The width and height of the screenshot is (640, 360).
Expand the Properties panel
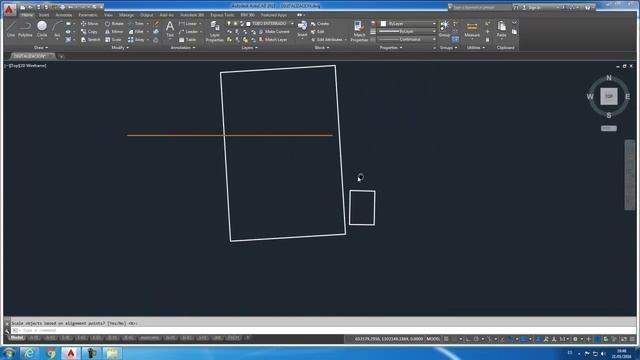391,48
